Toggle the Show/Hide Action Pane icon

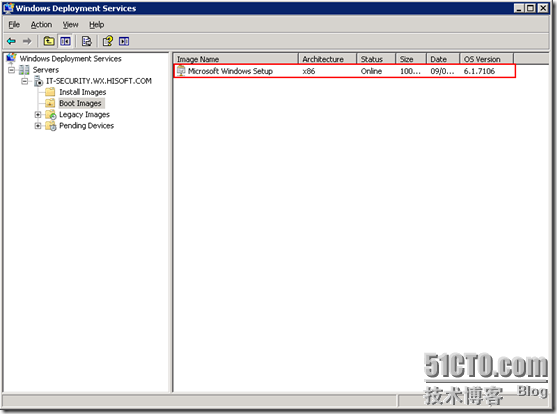click(124, 41)
